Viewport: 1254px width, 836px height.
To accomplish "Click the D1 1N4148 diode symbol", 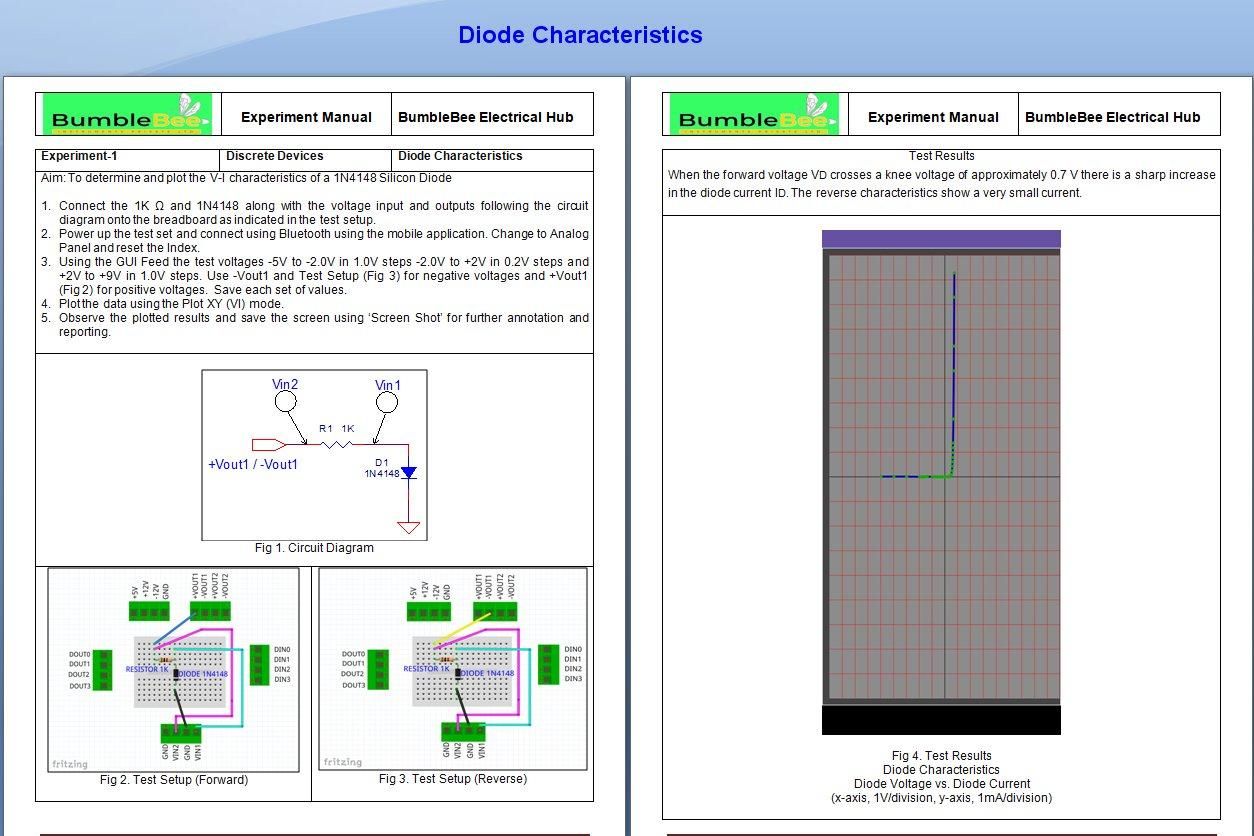I will click(408, 472).
